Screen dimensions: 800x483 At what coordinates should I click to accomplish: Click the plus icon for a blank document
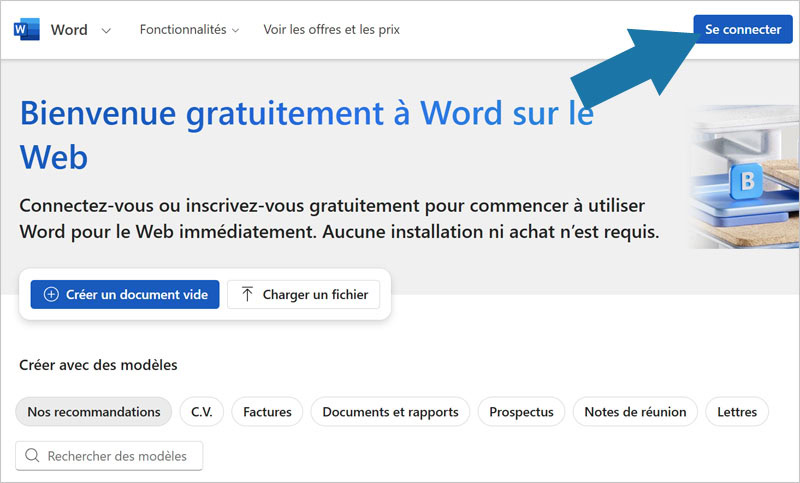tap(52, 295)
